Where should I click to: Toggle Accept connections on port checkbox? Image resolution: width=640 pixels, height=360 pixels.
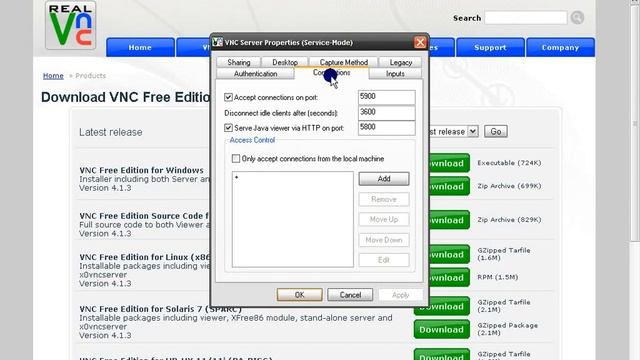(x=228, y=97)
